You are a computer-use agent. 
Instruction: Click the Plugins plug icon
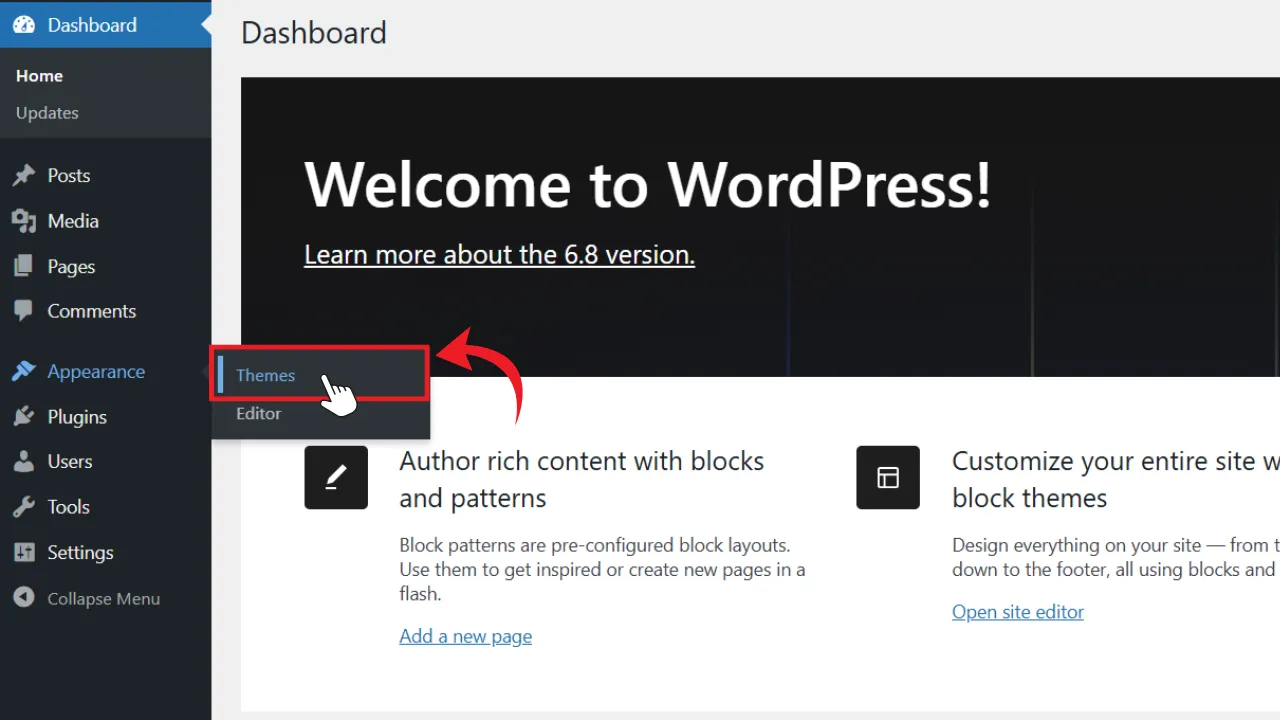[23, 417]
